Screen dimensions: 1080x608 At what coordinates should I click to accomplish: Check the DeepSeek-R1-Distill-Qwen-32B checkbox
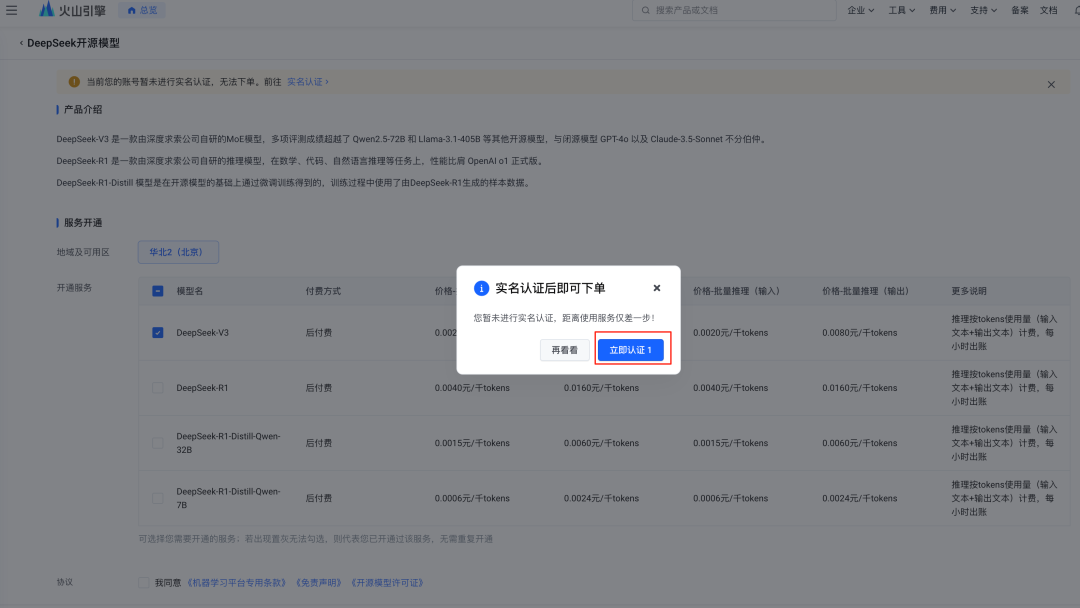click(x=158, y=443)
